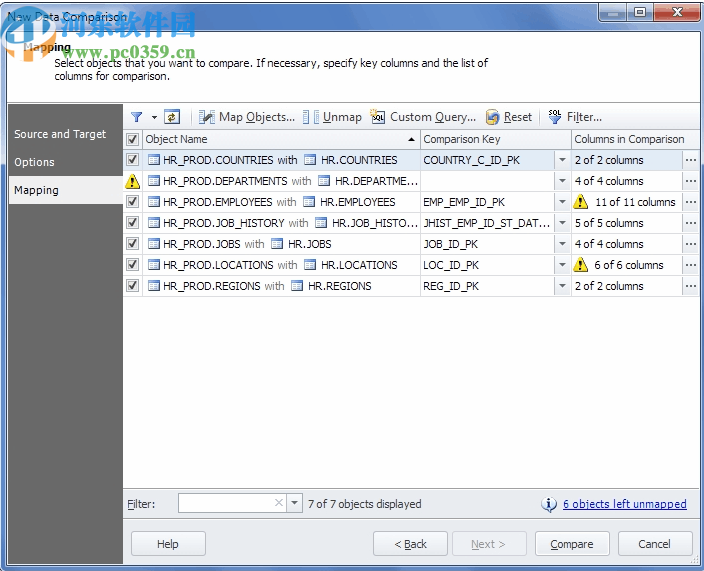Open the columns ellipsis for REGIONS row
Screen dimensions: 704x571
(691, 286)
